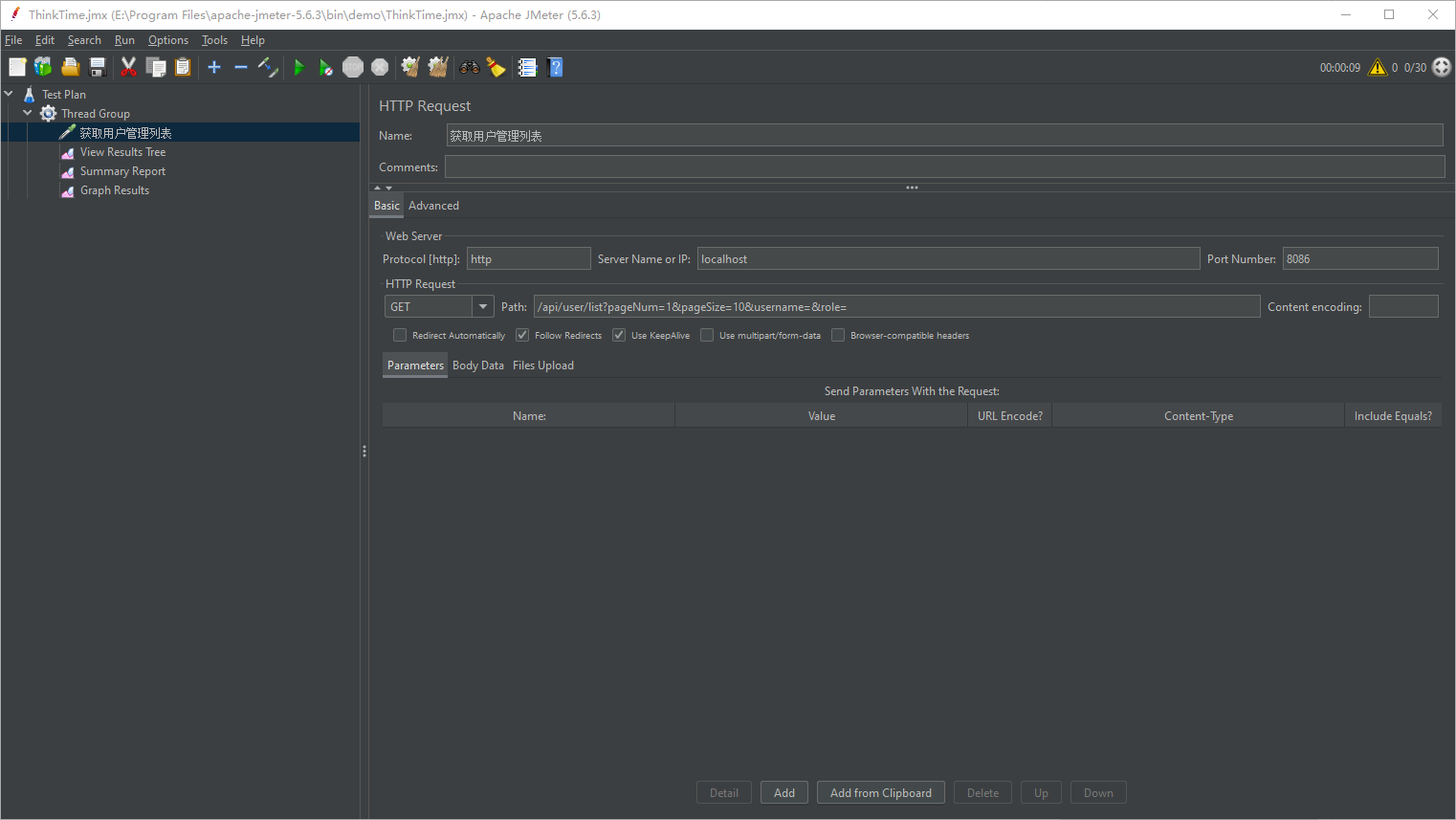Save the test plan via disk icon
Screen dimensions: 1456x820
tap(97, 67)
